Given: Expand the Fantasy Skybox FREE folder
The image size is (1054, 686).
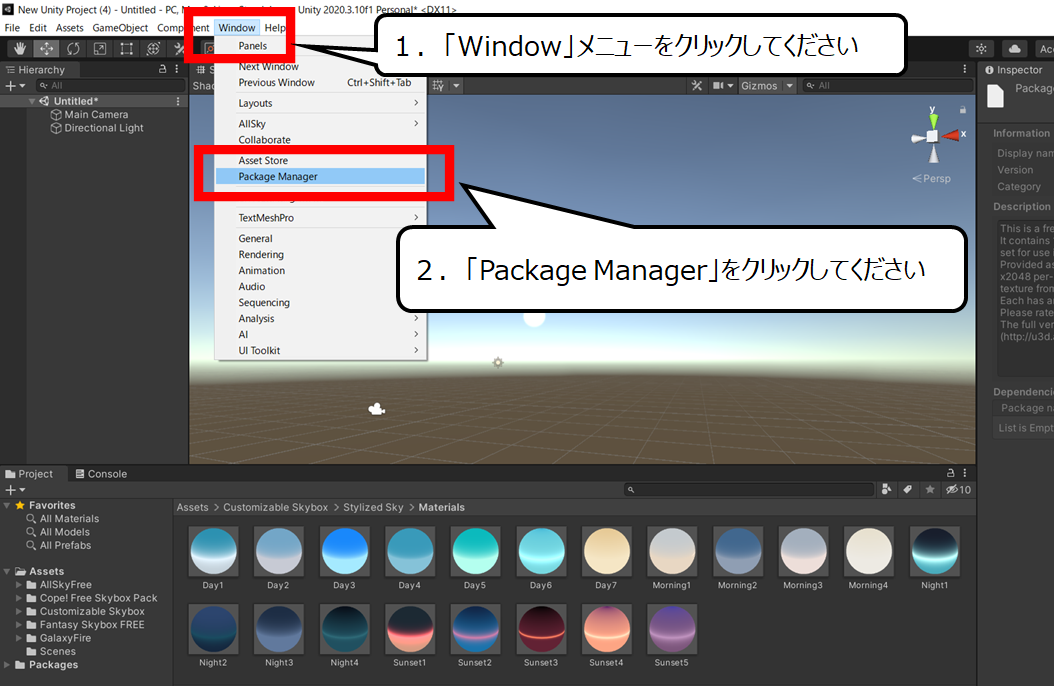Looking at the screenshot, I should pyautogui.click(x=19, y=624).
